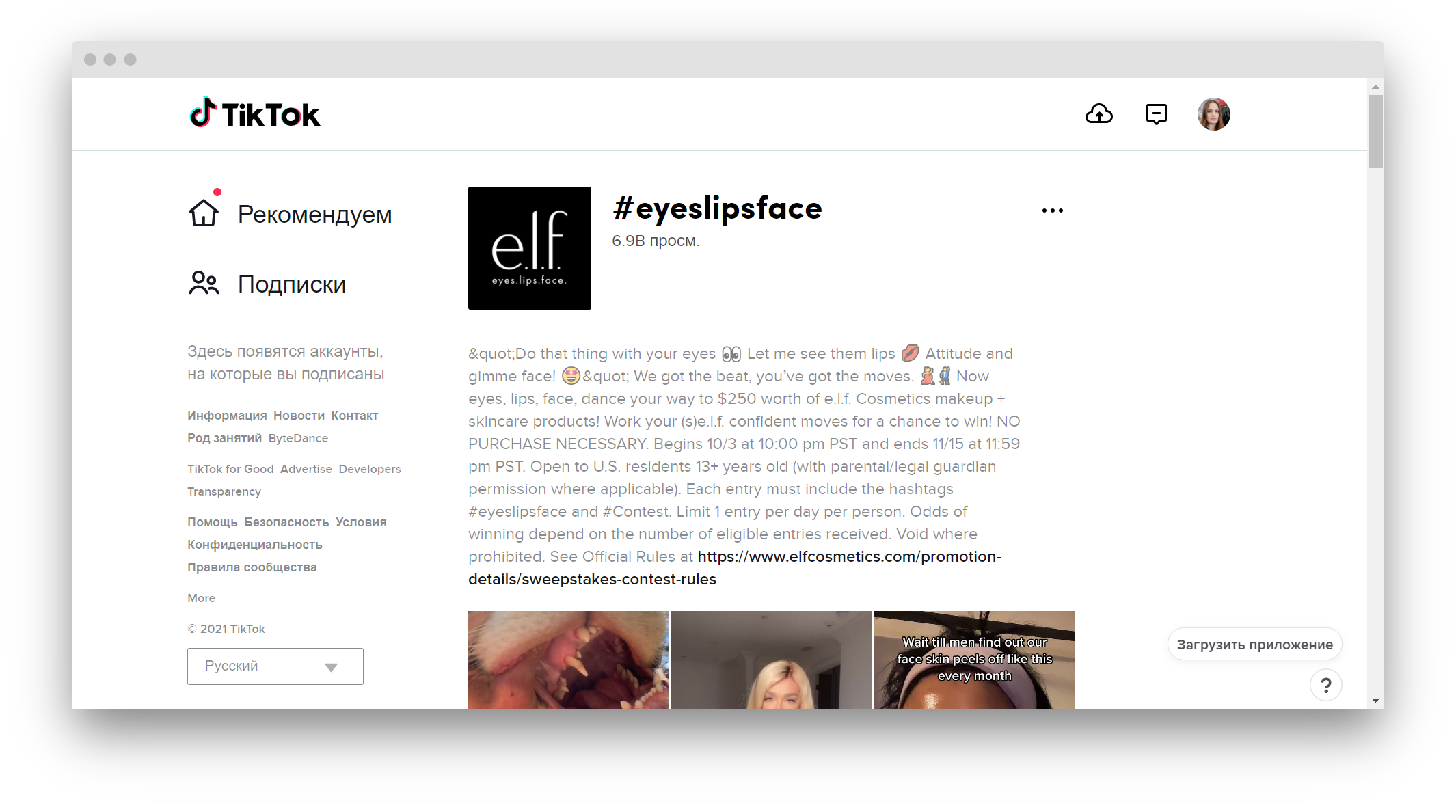Open the upload/create content icon
The image size is (1456, 812).
tap(1100, 113)
